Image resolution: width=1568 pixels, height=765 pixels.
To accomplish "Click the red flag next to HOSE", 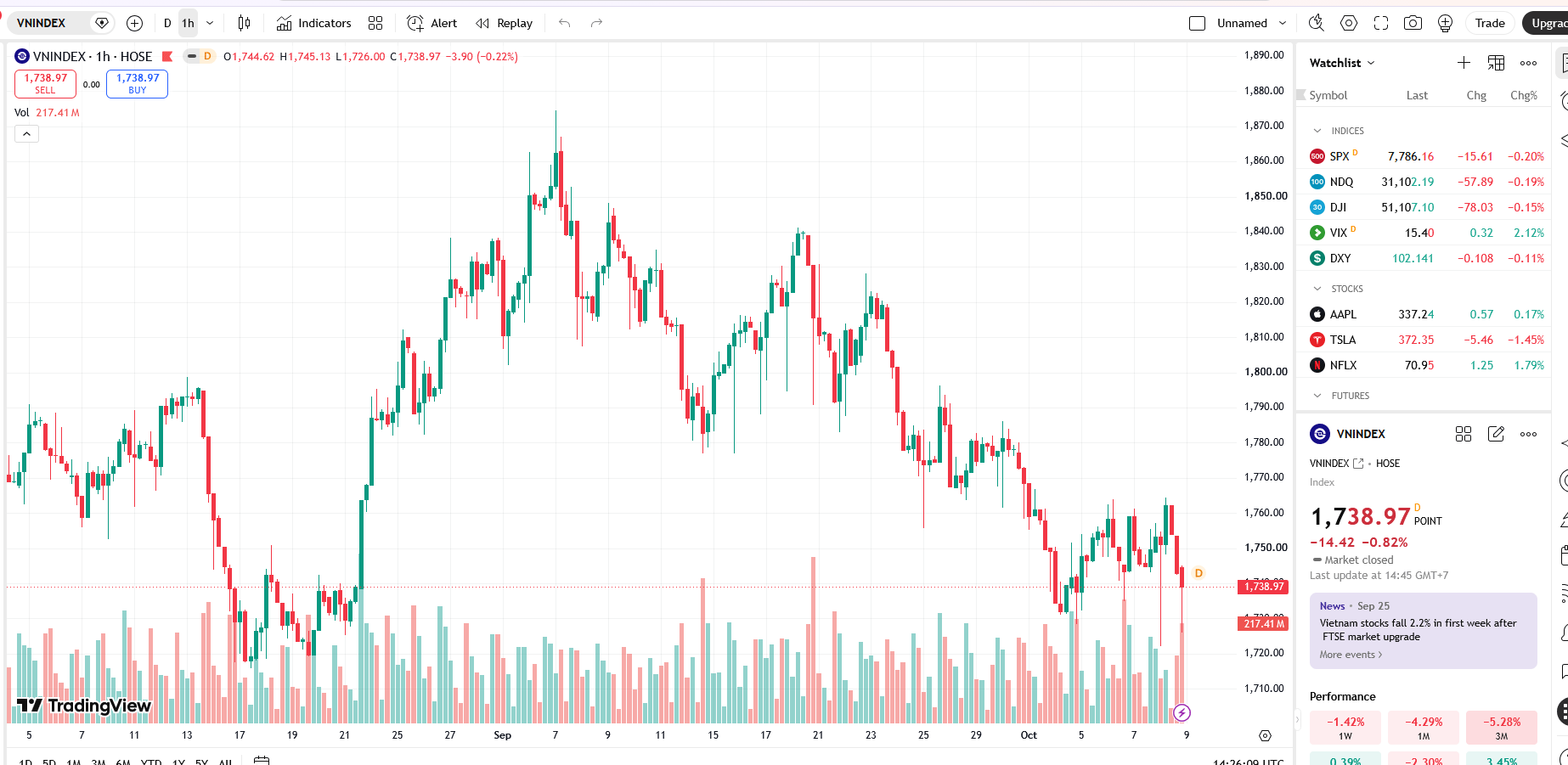I will 167,57.
